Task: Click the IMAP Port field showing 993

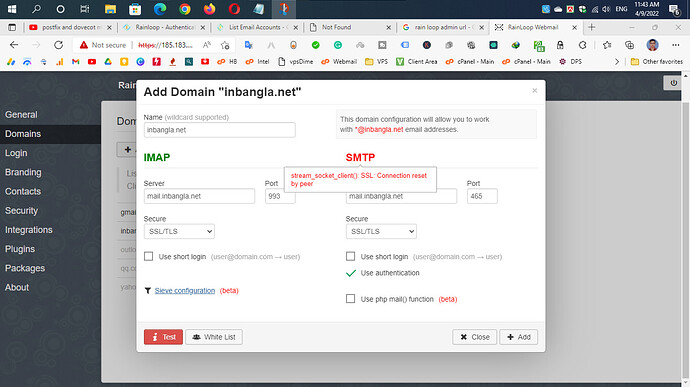Action: [x=280, y=196]
